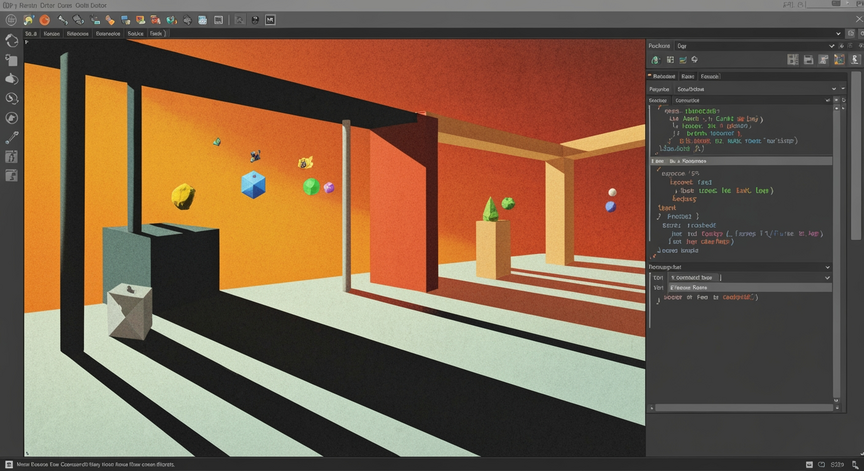Image resolution: width=864 pixels, height=471 pixels.
Task: Click the horizontal scrollbar below console
Action: point(743,408)
